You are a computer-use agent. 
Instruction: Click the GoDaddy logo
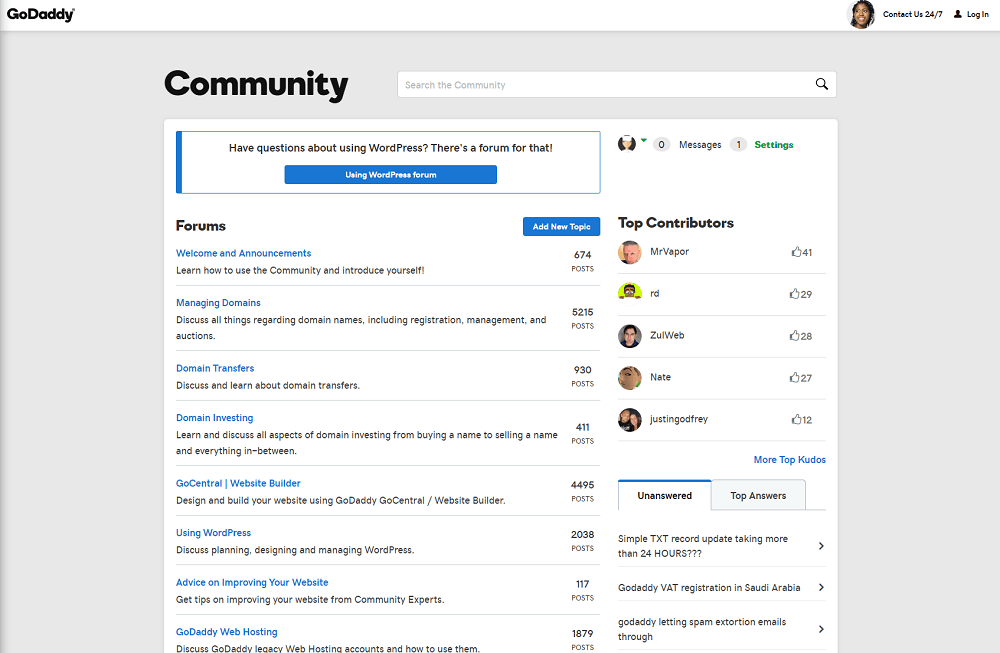pyautogui.click(x=41, y=14)
